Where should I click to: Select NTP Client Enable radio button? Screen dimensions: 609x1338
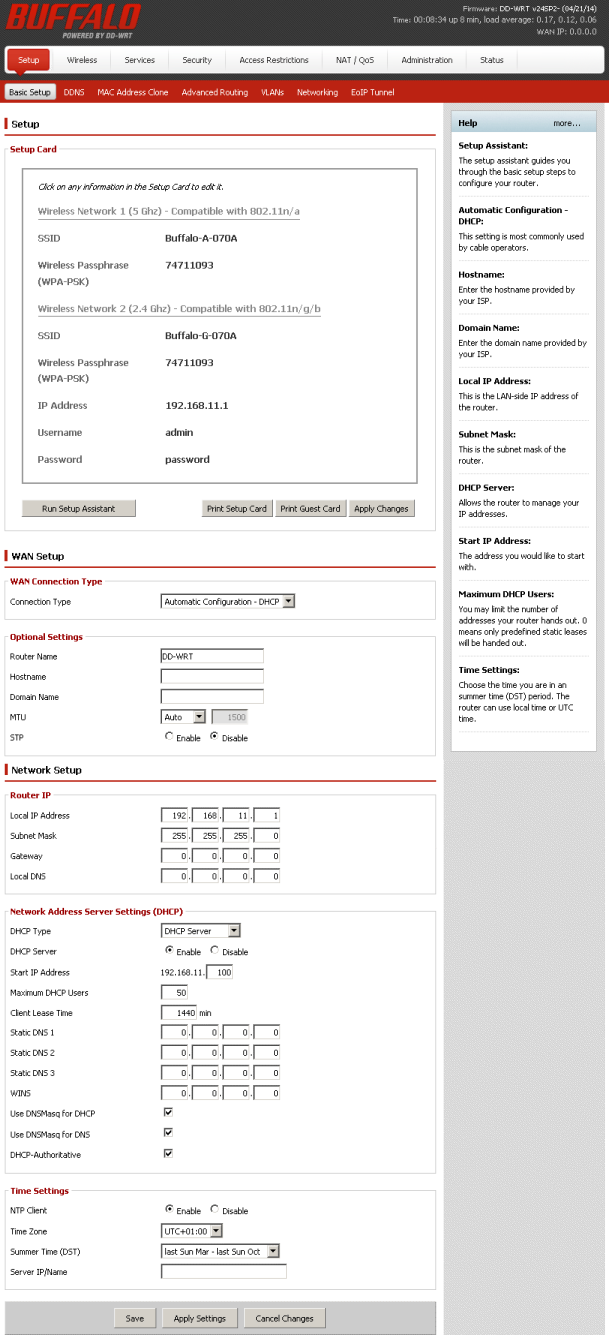tap(168, 1210)
